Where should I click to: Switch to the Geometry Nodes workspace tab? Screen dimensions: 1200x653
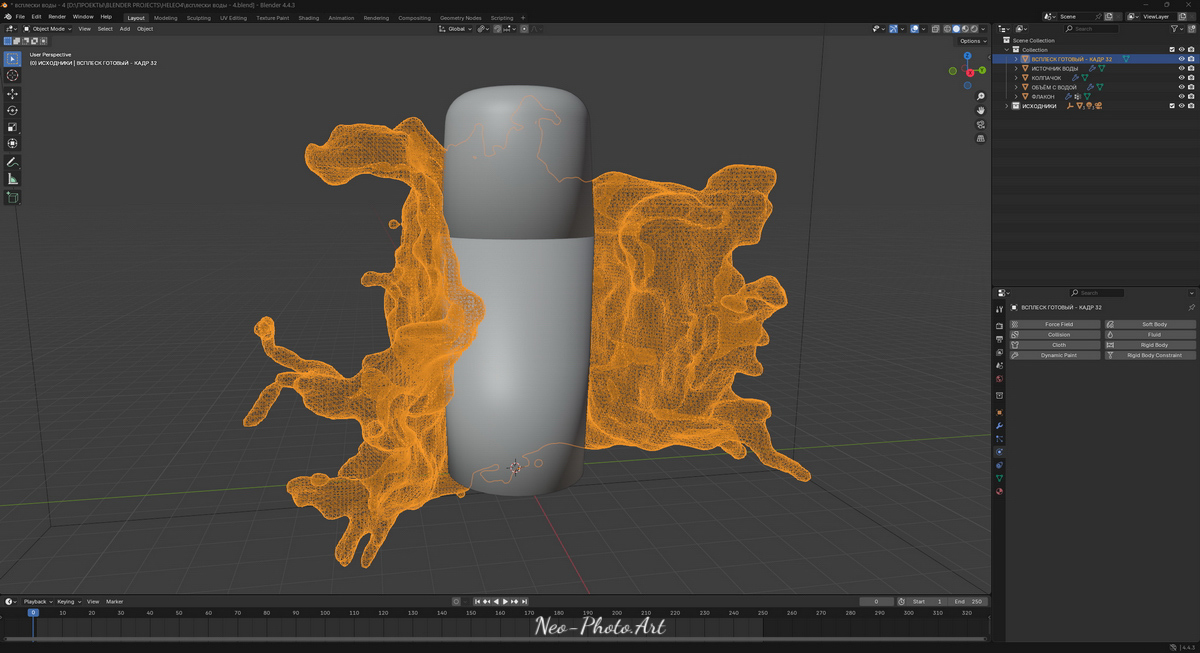pos(460,18)
